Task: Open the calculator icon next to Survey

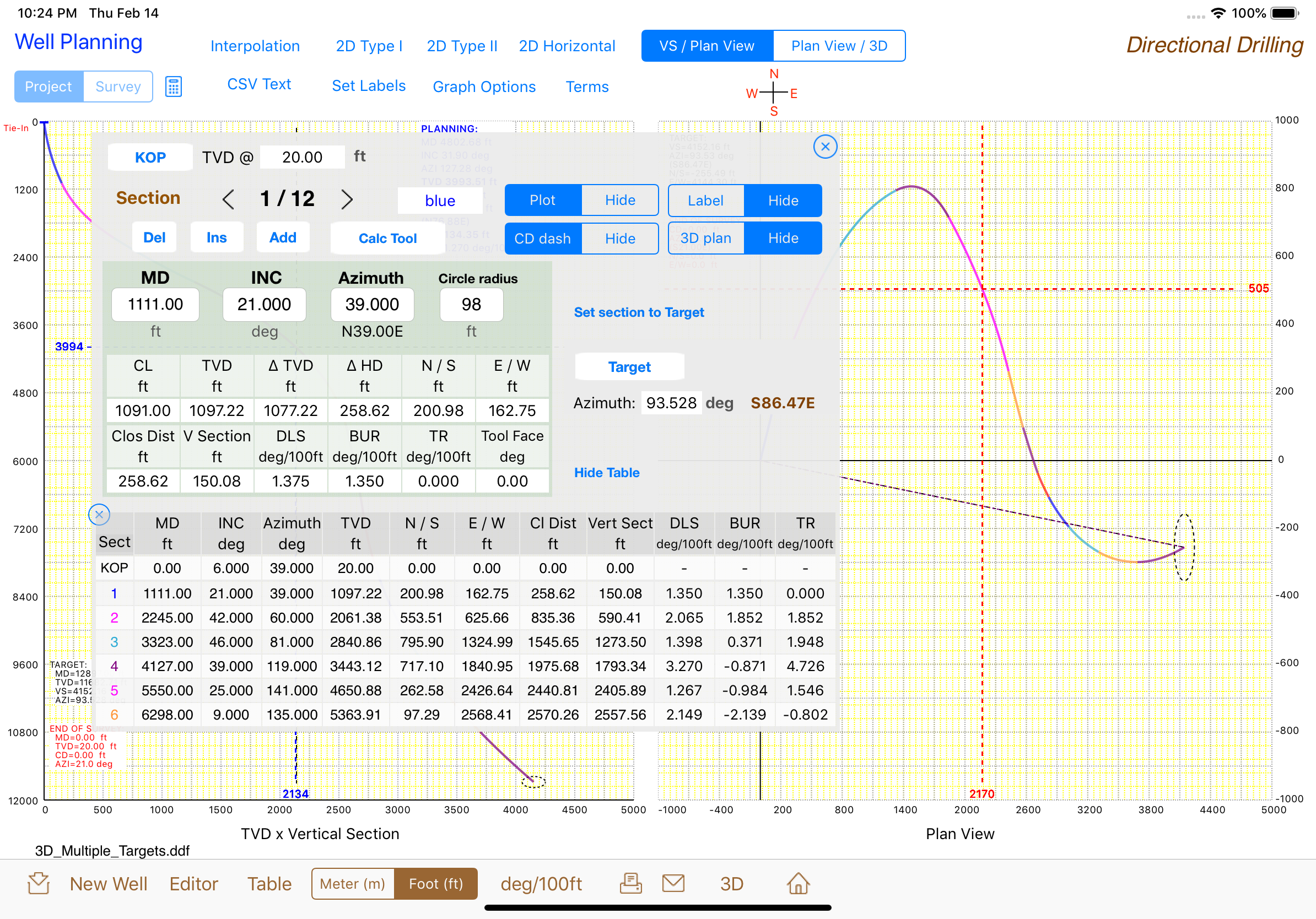Action: (173, 87)
